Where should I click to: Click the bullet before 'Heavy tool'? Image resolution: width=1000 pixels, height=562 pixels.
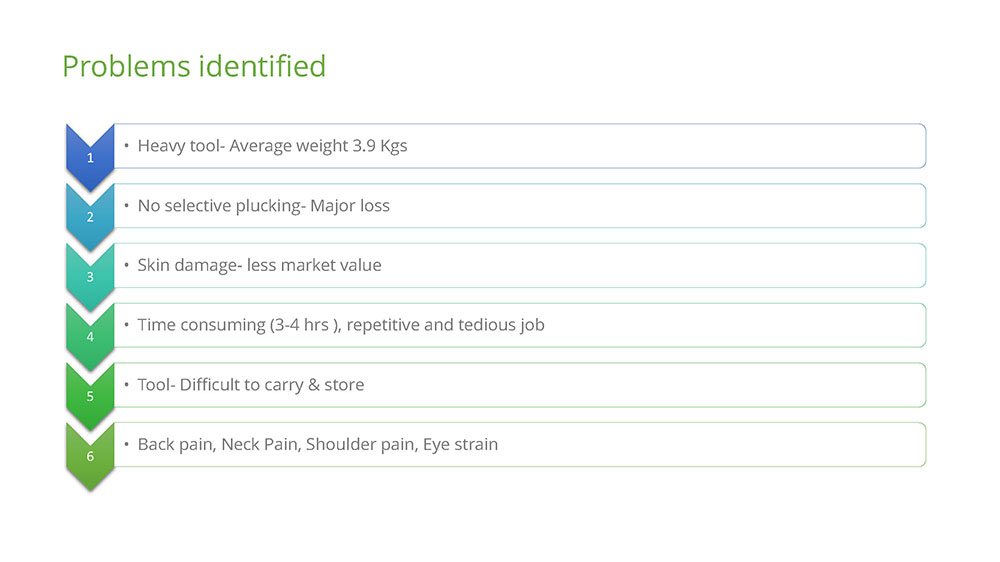[126, 145]
